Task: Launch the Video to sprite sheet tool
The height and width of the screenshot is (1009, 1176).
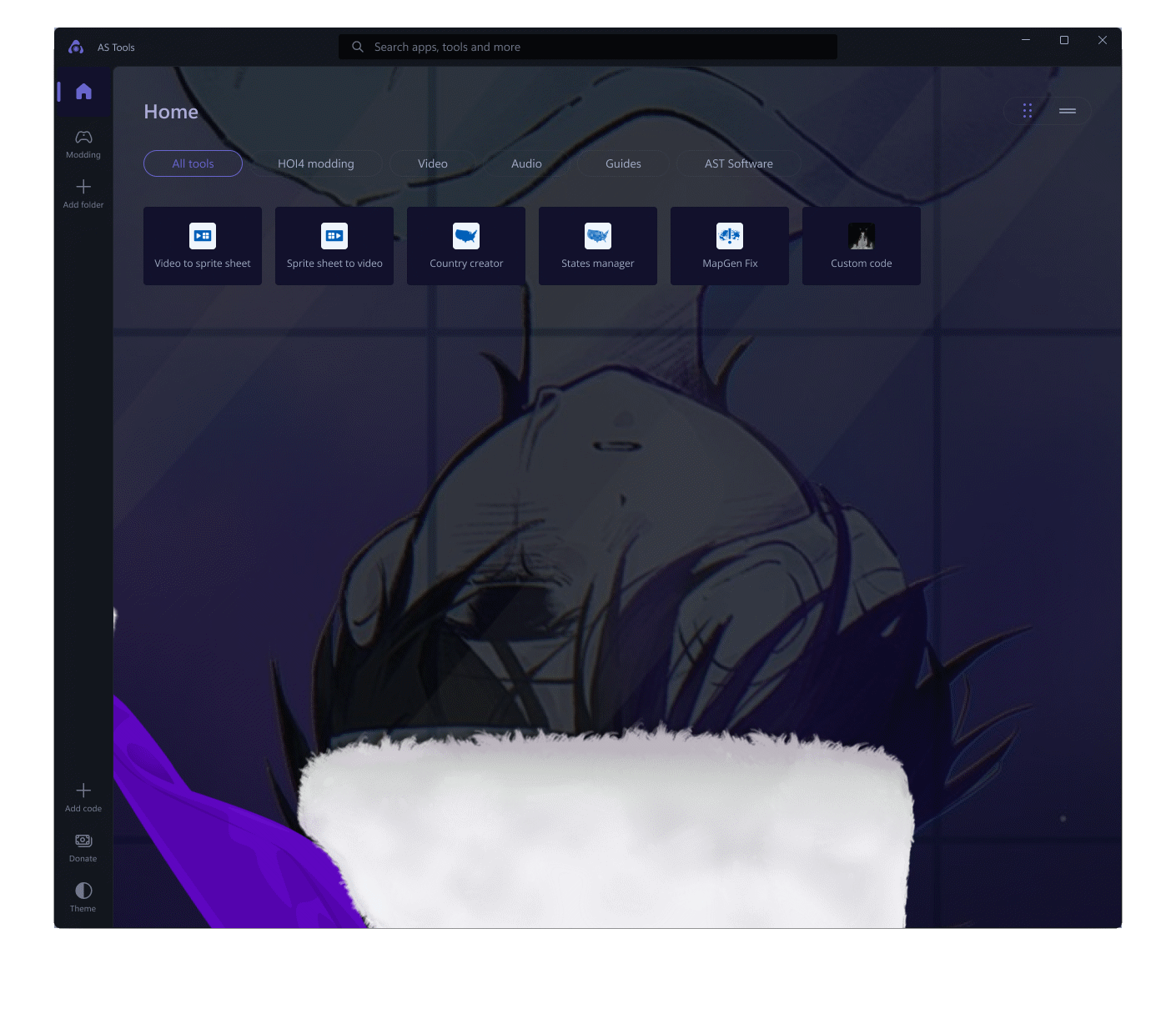Action: coord(203,246)
